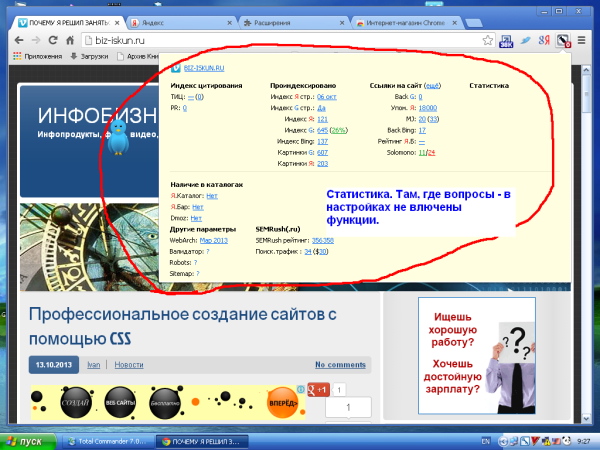This screenshot has width=600, height=450.
Task: Close the Интернет-магазин Chrome tab
Action: (x=455, y=23)
